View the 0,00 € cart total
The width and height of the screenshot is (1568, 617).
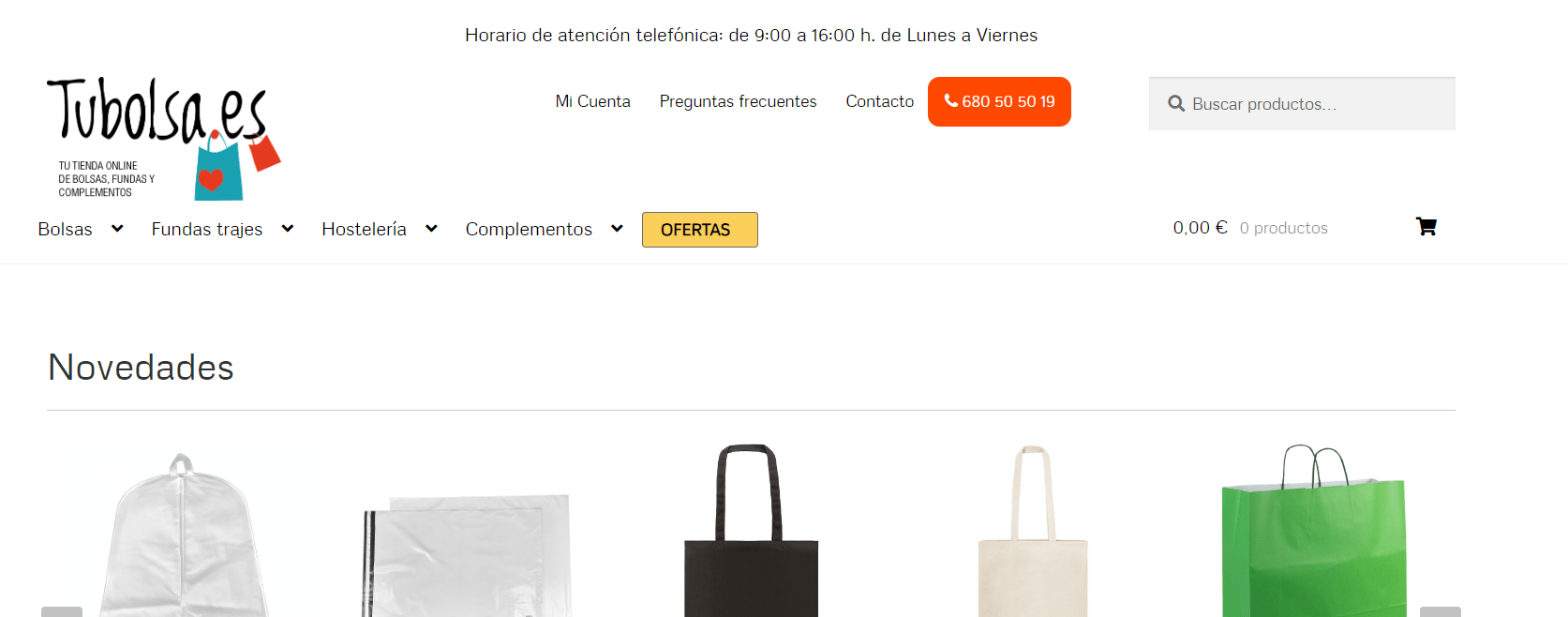tap(1200, 228)
